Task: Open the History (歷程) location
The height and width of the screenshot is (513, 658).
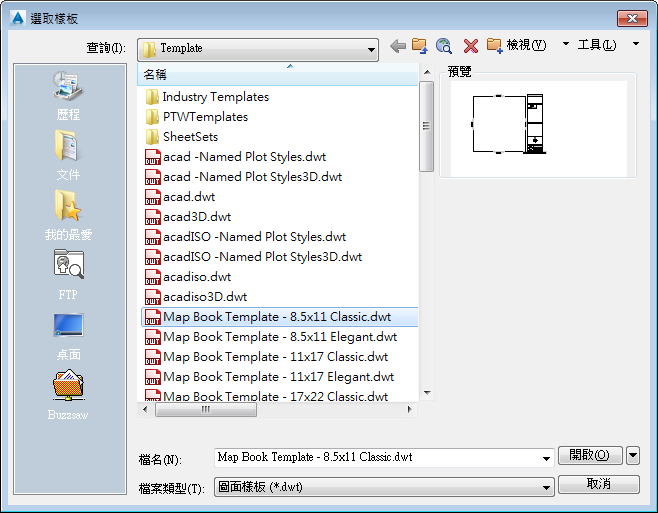Action: pos(68,96)
